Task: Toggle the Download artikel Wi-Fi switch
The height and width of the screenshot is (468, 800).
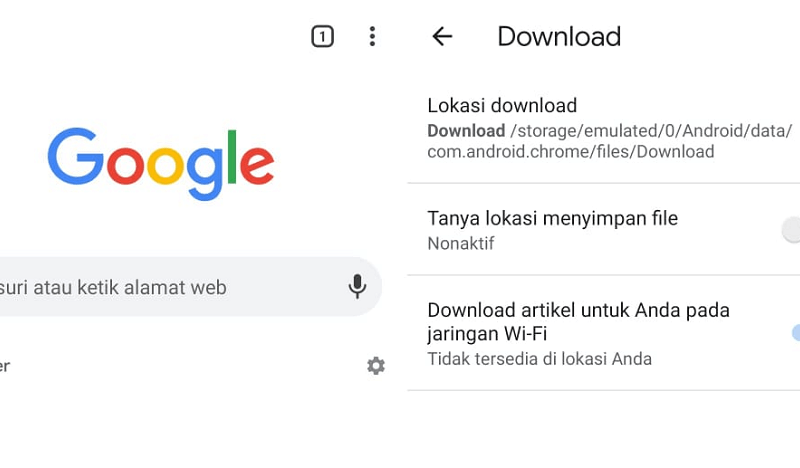Action: (795, 333)
